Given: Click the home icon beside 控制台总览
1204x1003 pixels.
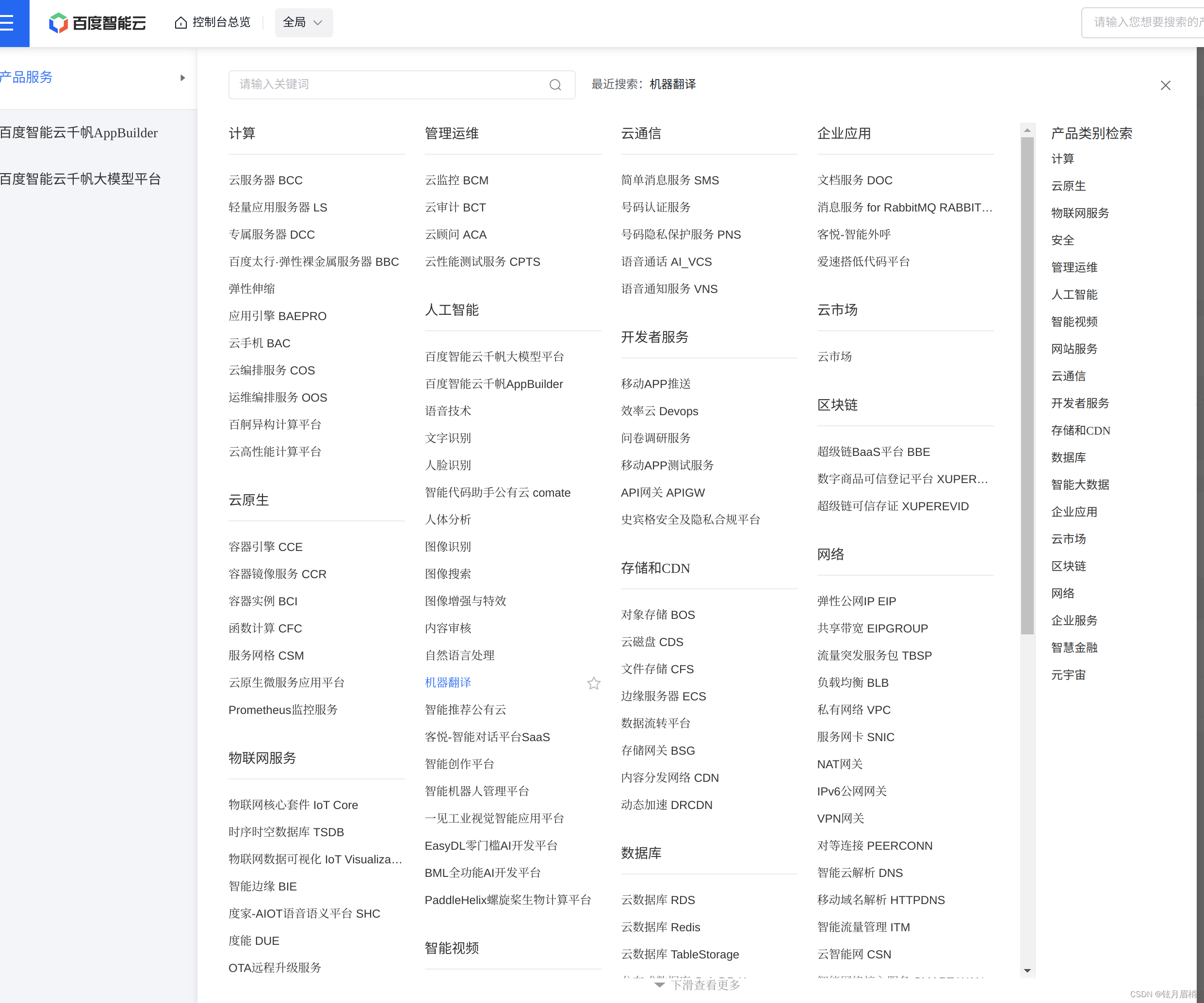Looking at the screenshot, I should pos(180,22).
